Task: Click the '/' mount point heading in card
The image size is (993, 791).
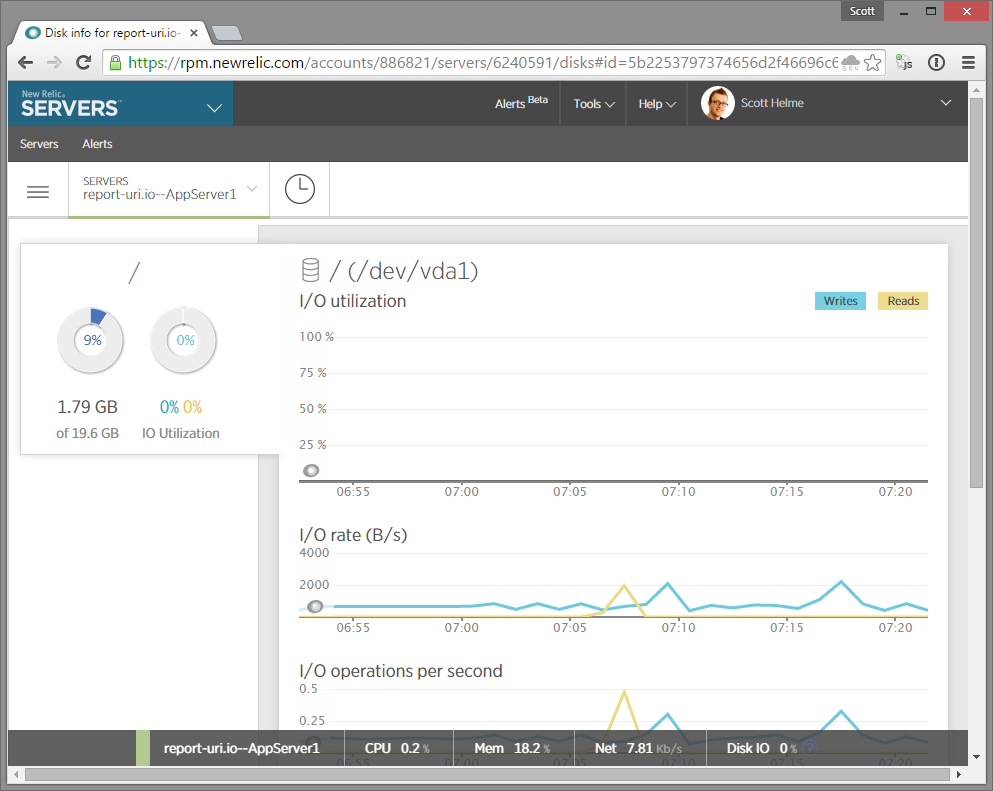Action: coord(134,273)
